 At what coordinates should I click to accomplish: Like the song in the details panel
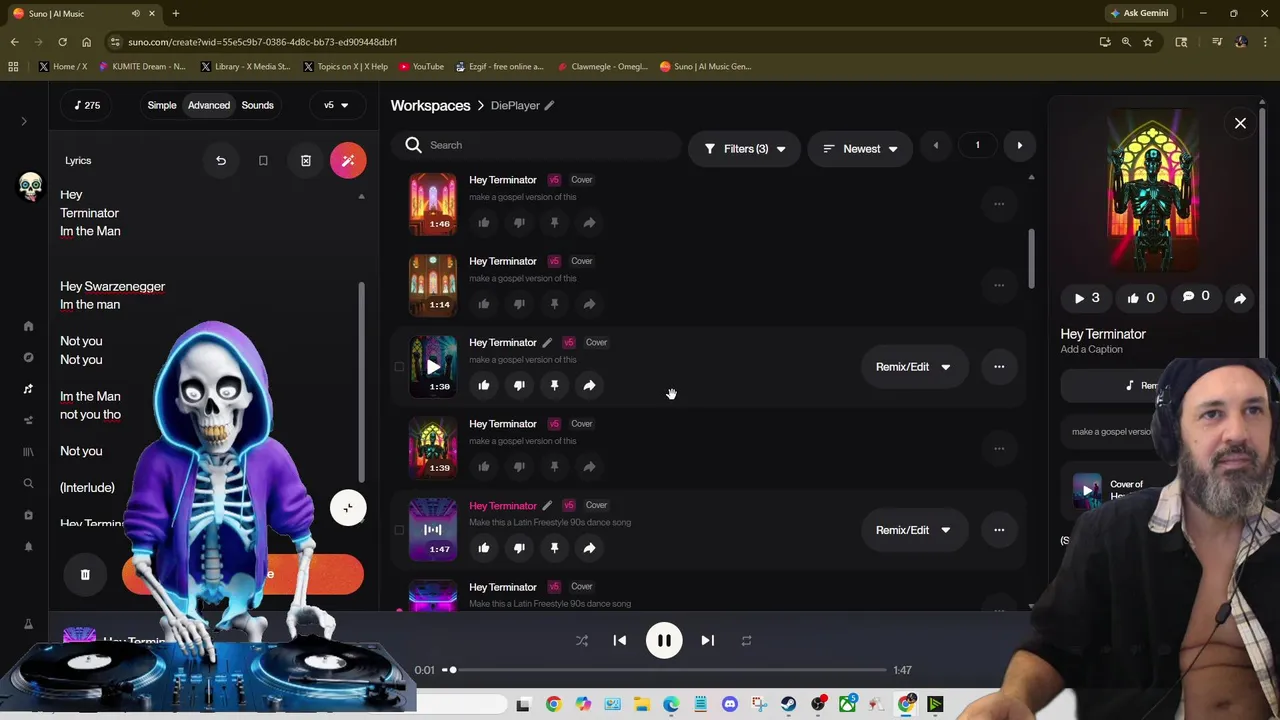point(1140,297)
